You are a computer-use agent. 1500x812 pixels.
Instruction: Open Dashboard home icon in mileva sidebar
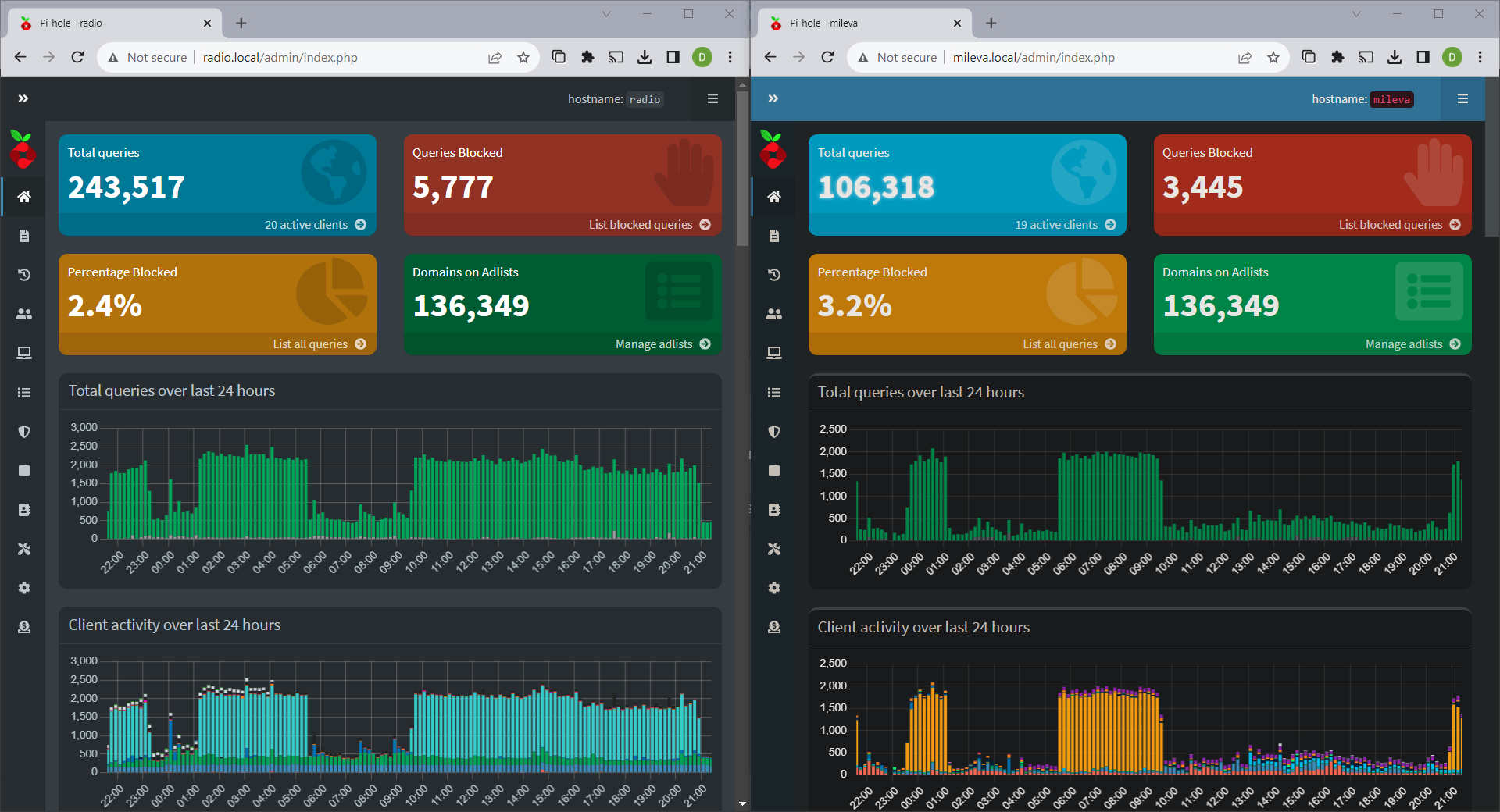pyautogui.click(x=774, y=197)
